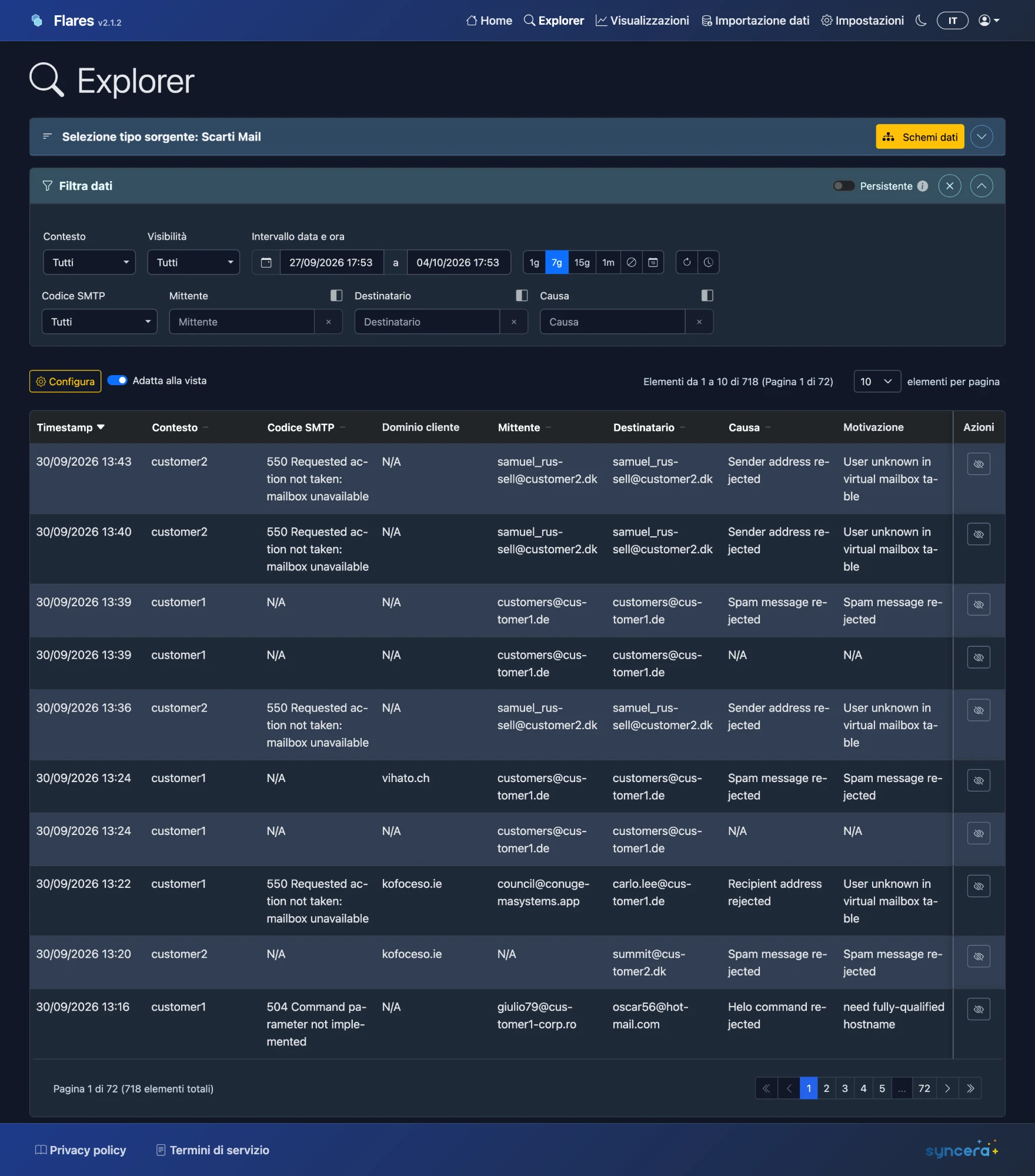Image resolution: width=1035 pixels, height=1176 pixels.
Task: Clear the Mittente filter field
Action: (x=329, y=322)
